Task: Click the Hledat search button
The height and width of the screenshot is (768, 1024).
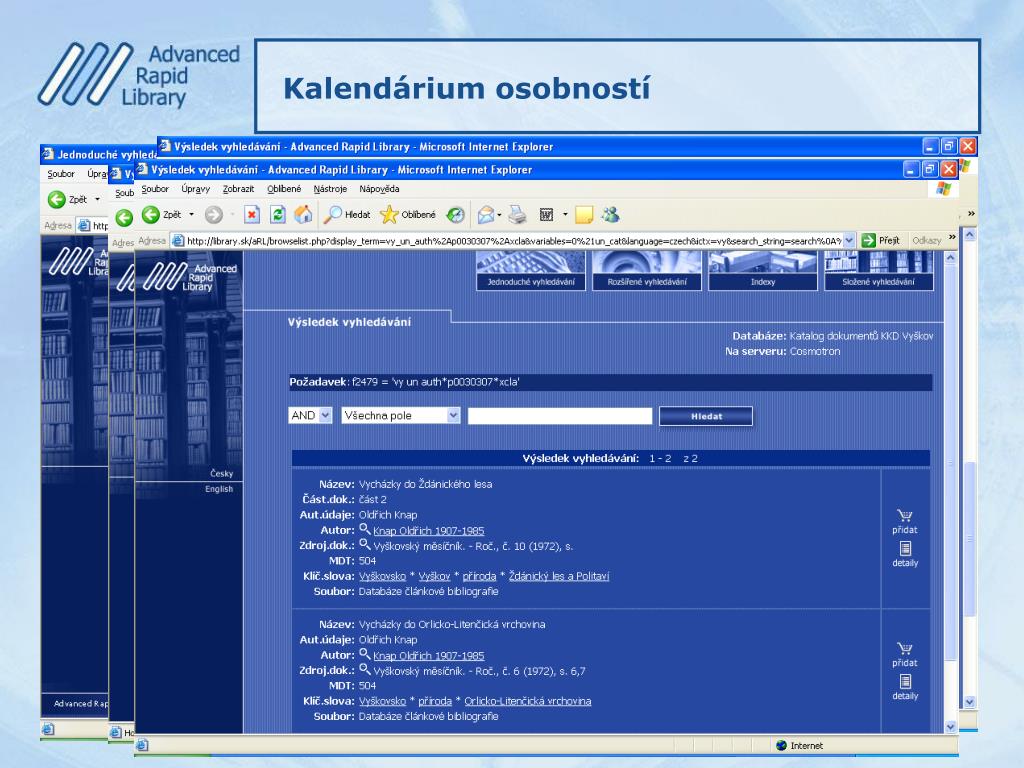Action: (706, 416)
